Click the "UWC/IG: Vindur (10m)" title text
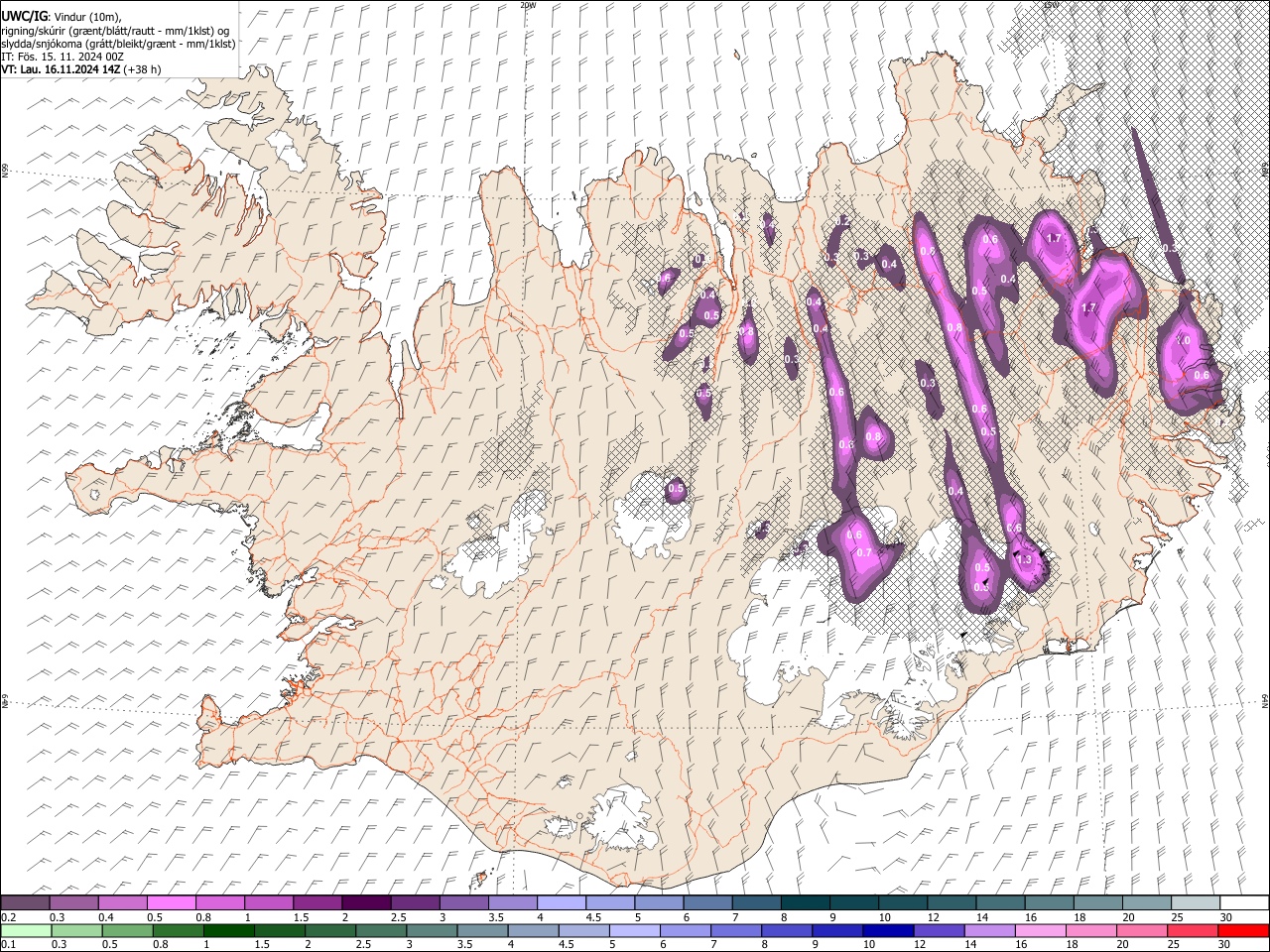 point(62,17)
